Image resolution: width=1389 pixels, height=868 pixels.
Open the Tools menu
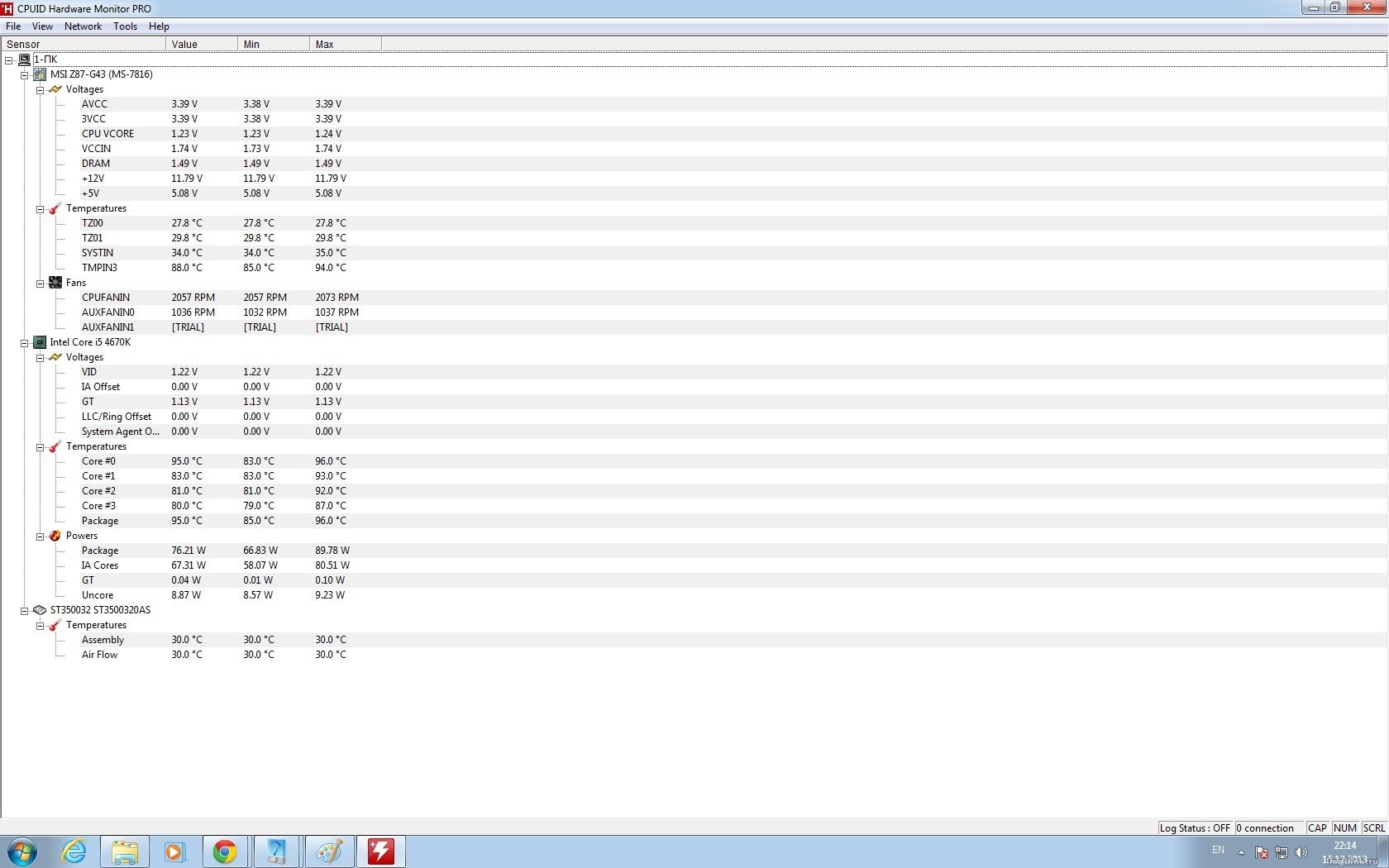point(125,26)
